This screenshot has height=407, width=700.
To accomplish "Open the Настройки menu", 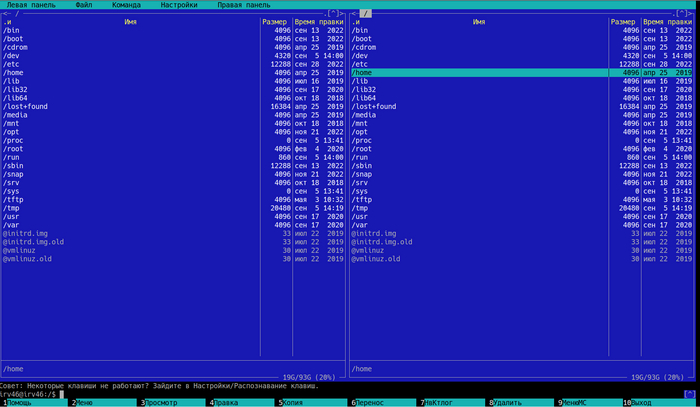I will [179, 5].
